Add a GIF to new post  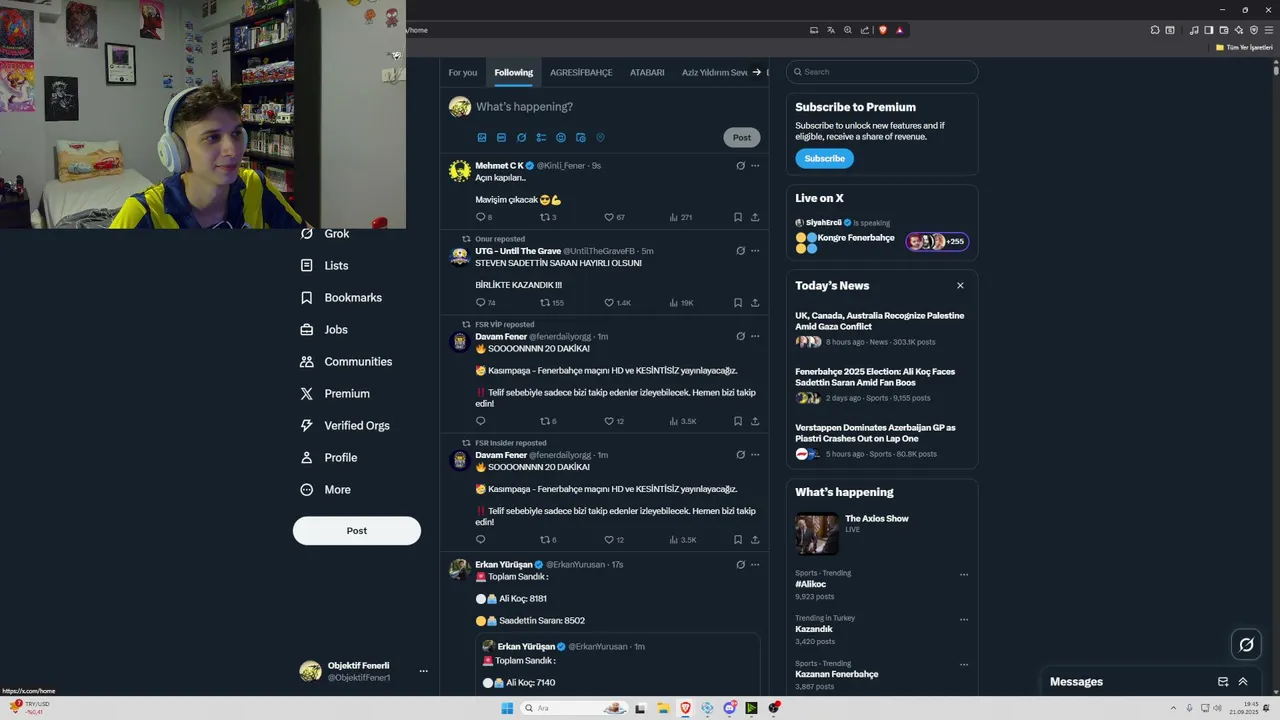point(502,138)
